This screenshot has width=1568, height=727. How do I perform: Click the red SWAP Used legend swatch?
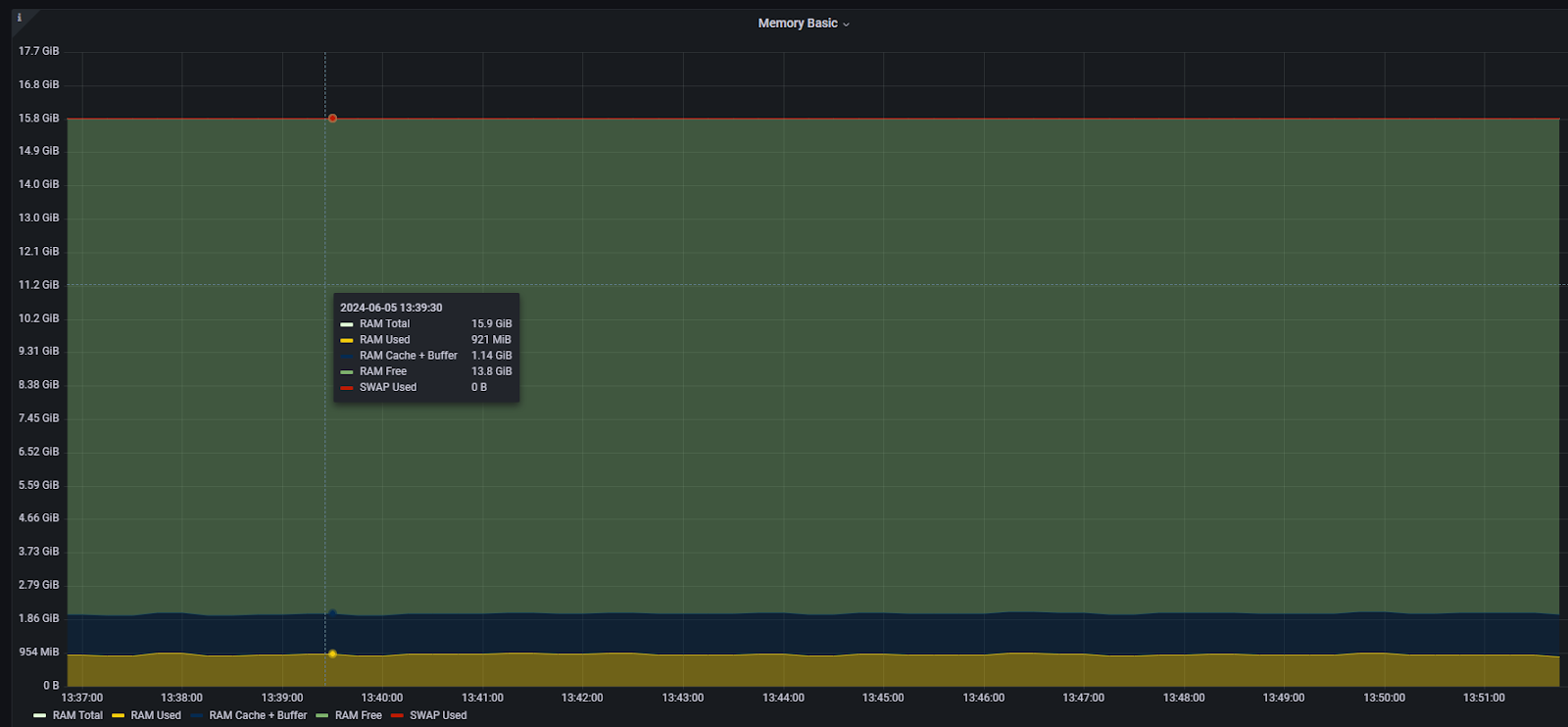tap(397, 715)
